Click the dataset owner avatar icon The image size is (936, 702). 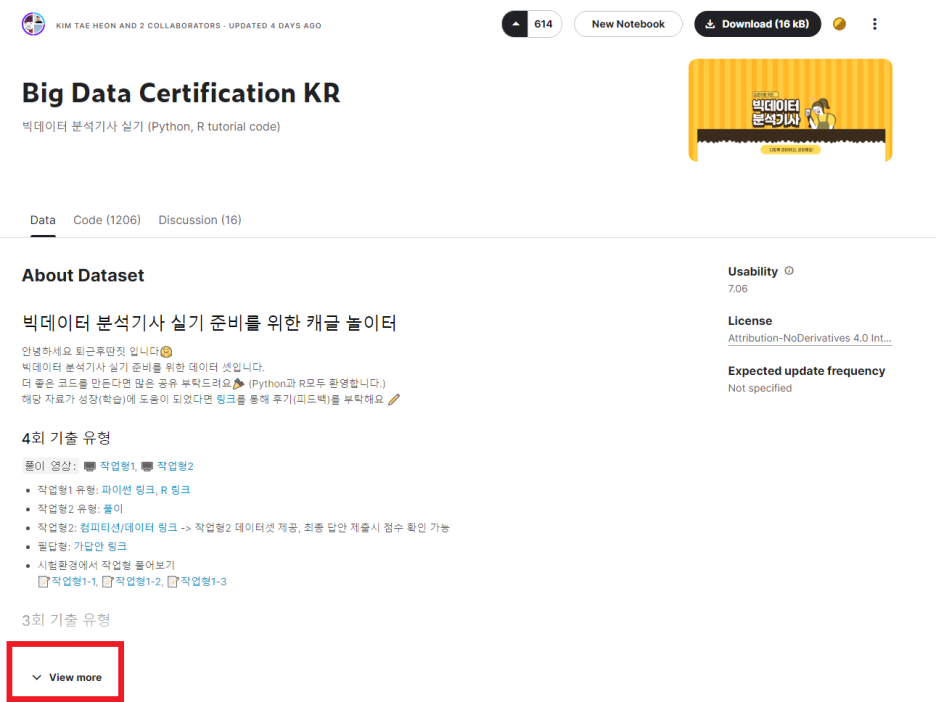click(x=33, y=24)
